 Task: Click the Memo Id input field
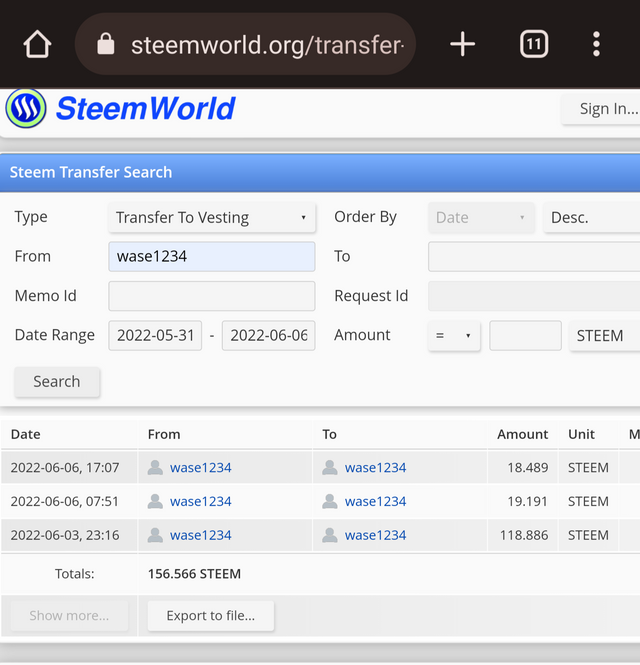click(x=212, y=296)
